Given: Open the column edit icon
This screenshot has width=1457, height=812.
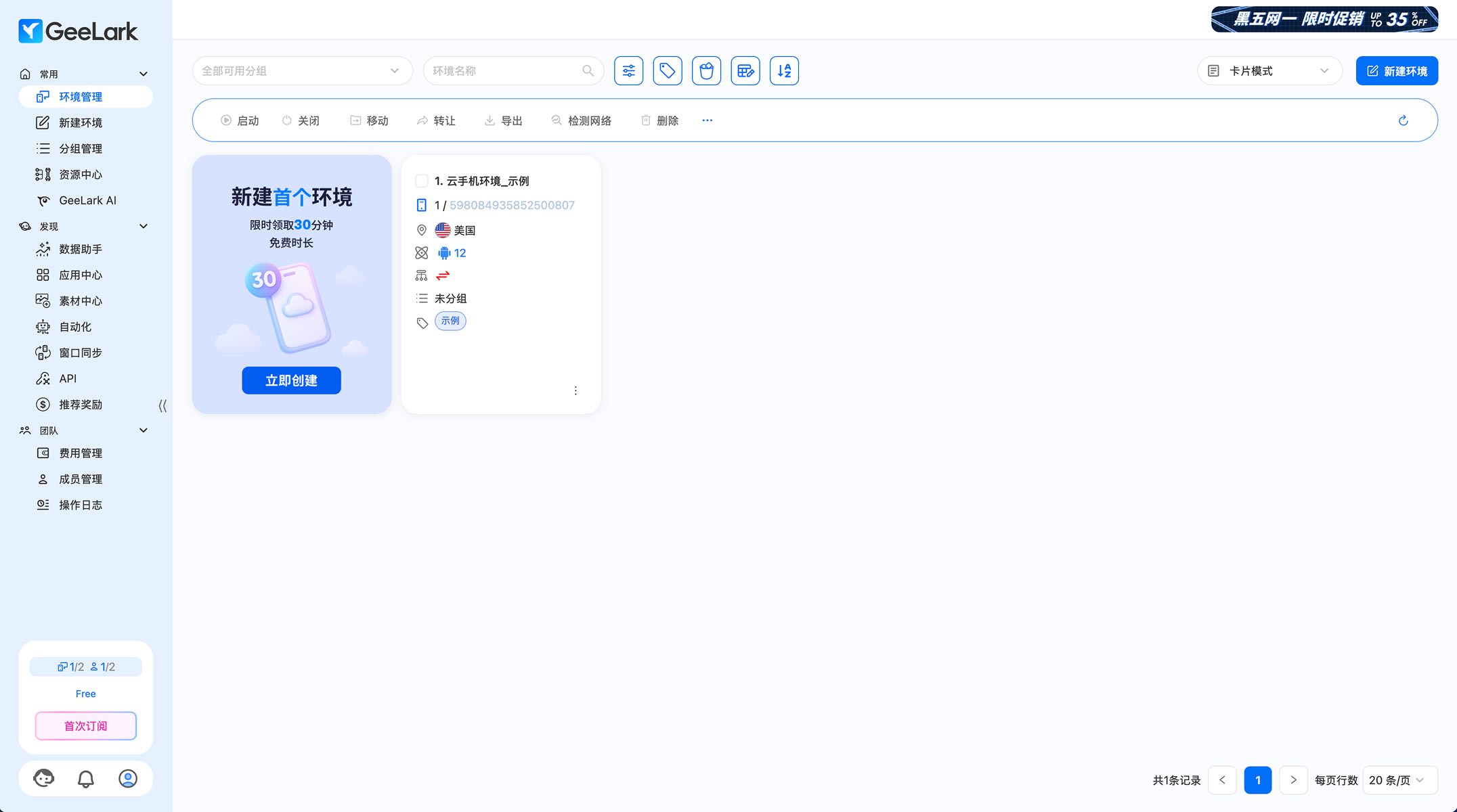Looking at the screenshot, I should point(745,71).
